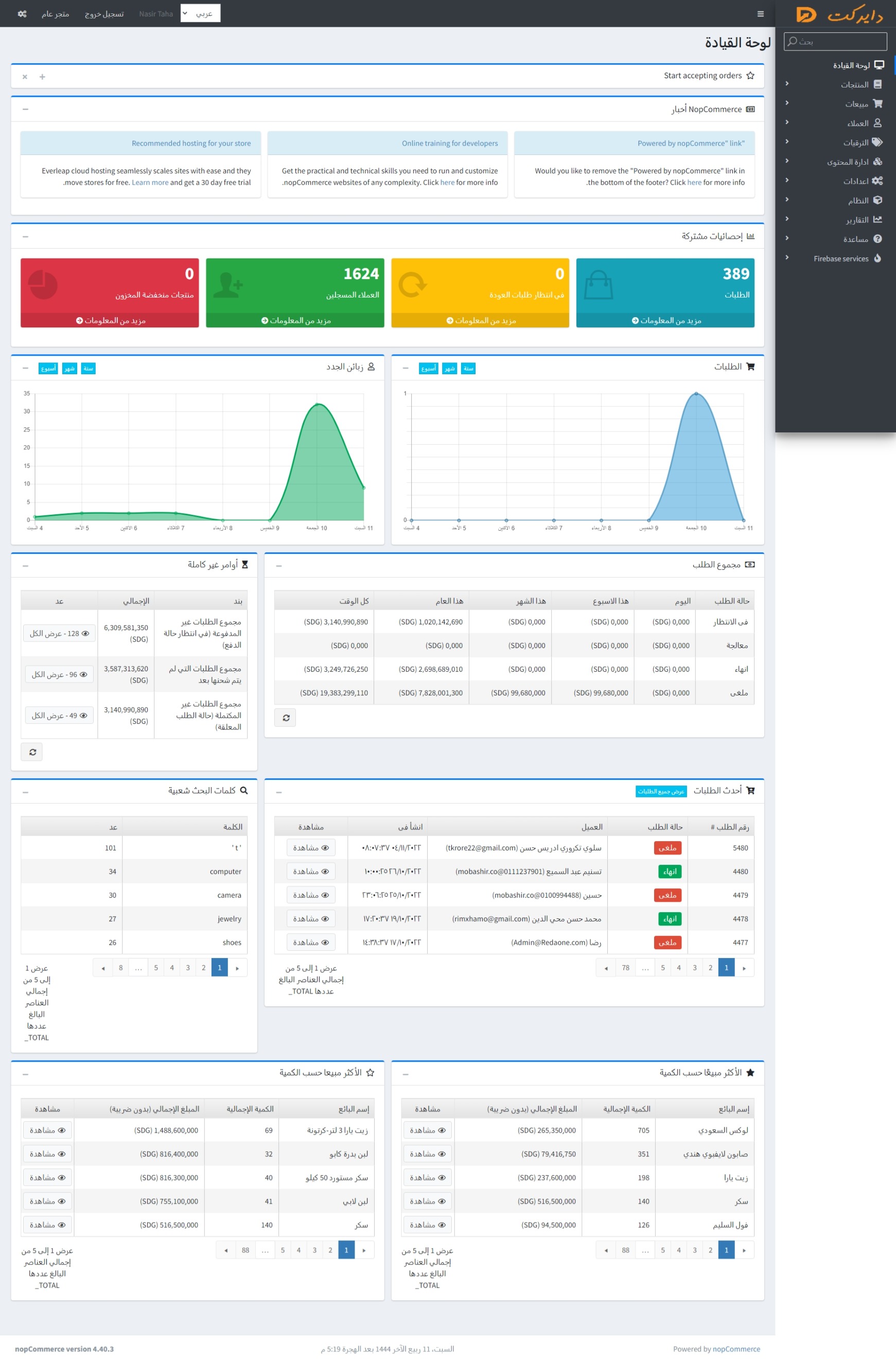Click عرض جميع الطلبات button
896x1362 pixels.
(x=661, y=792)
